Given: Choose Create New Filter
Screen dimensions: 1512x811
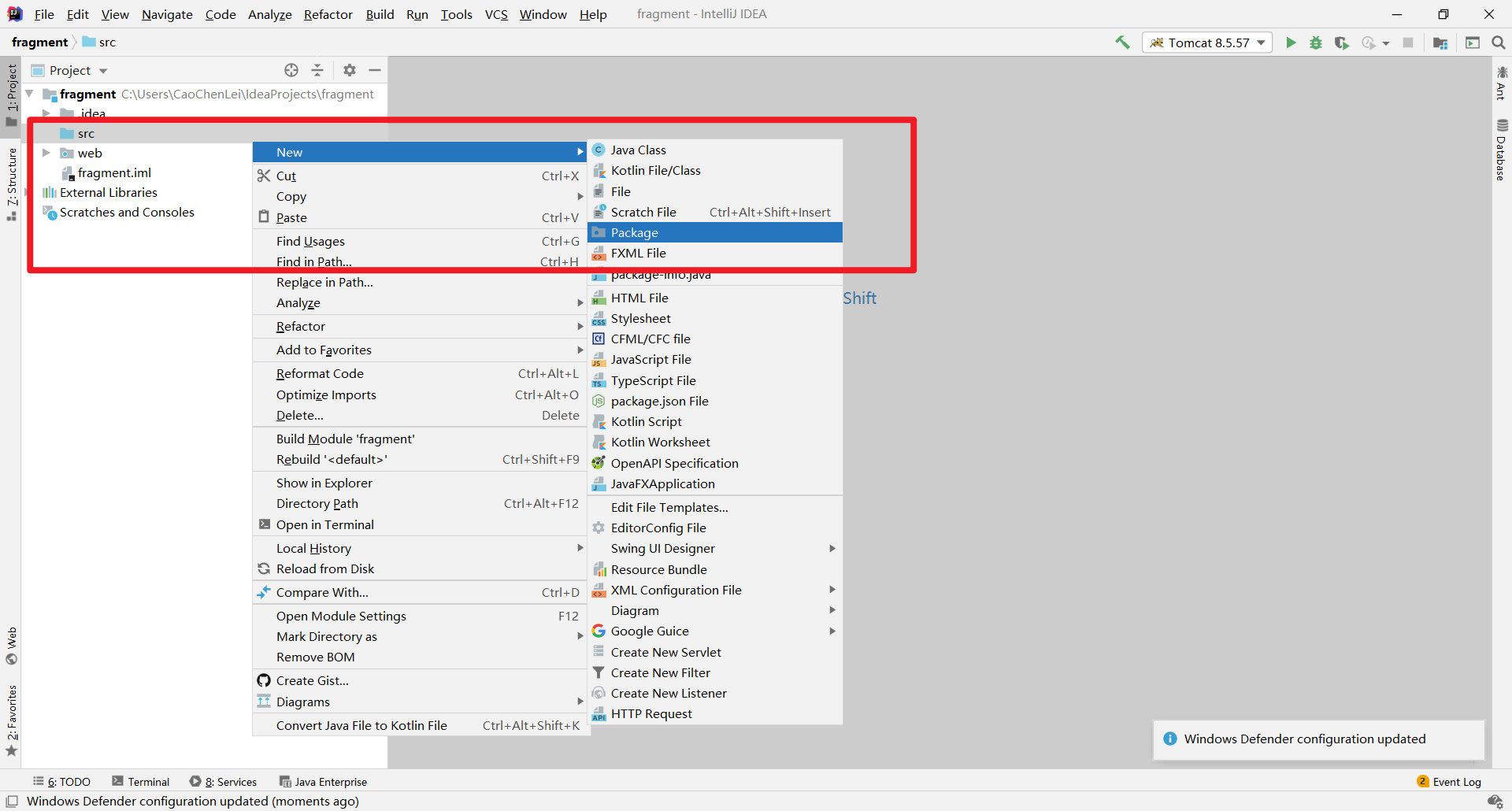Looking at the screenshot, I should click(x=715, y=672).
